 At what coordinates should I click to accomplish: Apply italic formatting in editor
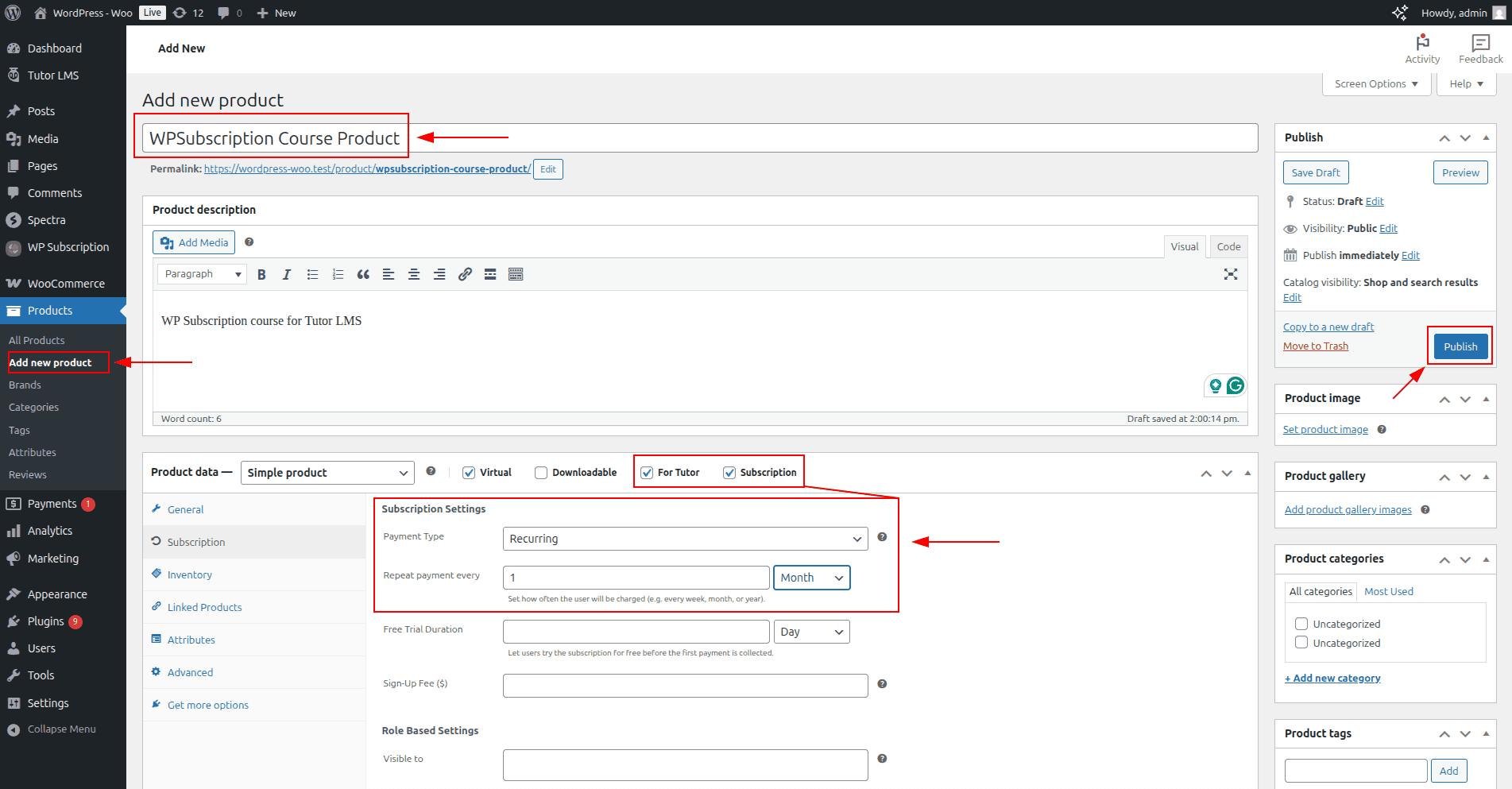click(287, 274)
